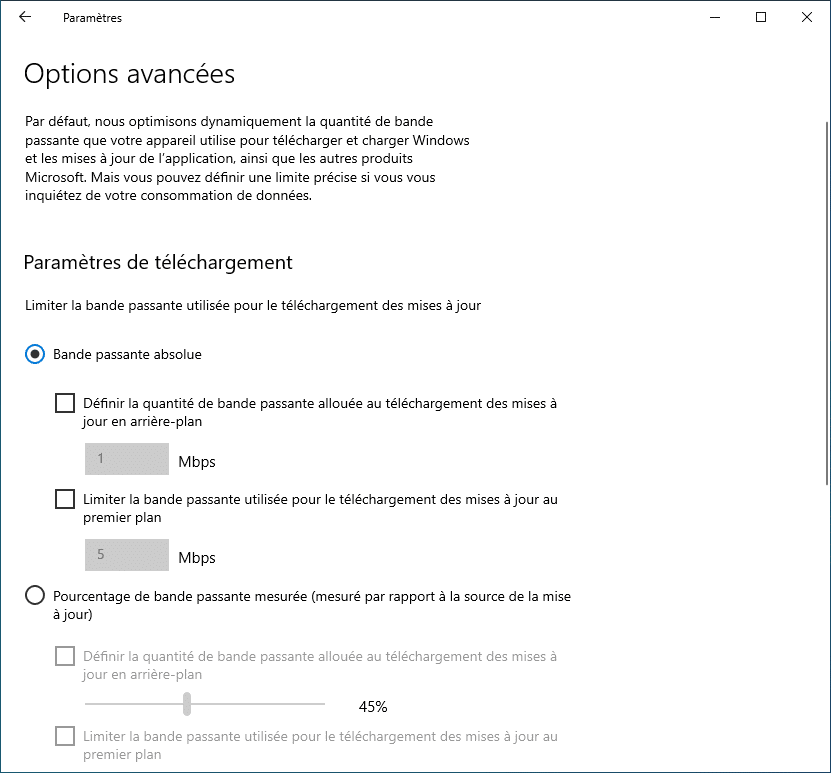The image size is (831, 773).
Task: Close the Paramètres window
Action: (x=807, y=17)
